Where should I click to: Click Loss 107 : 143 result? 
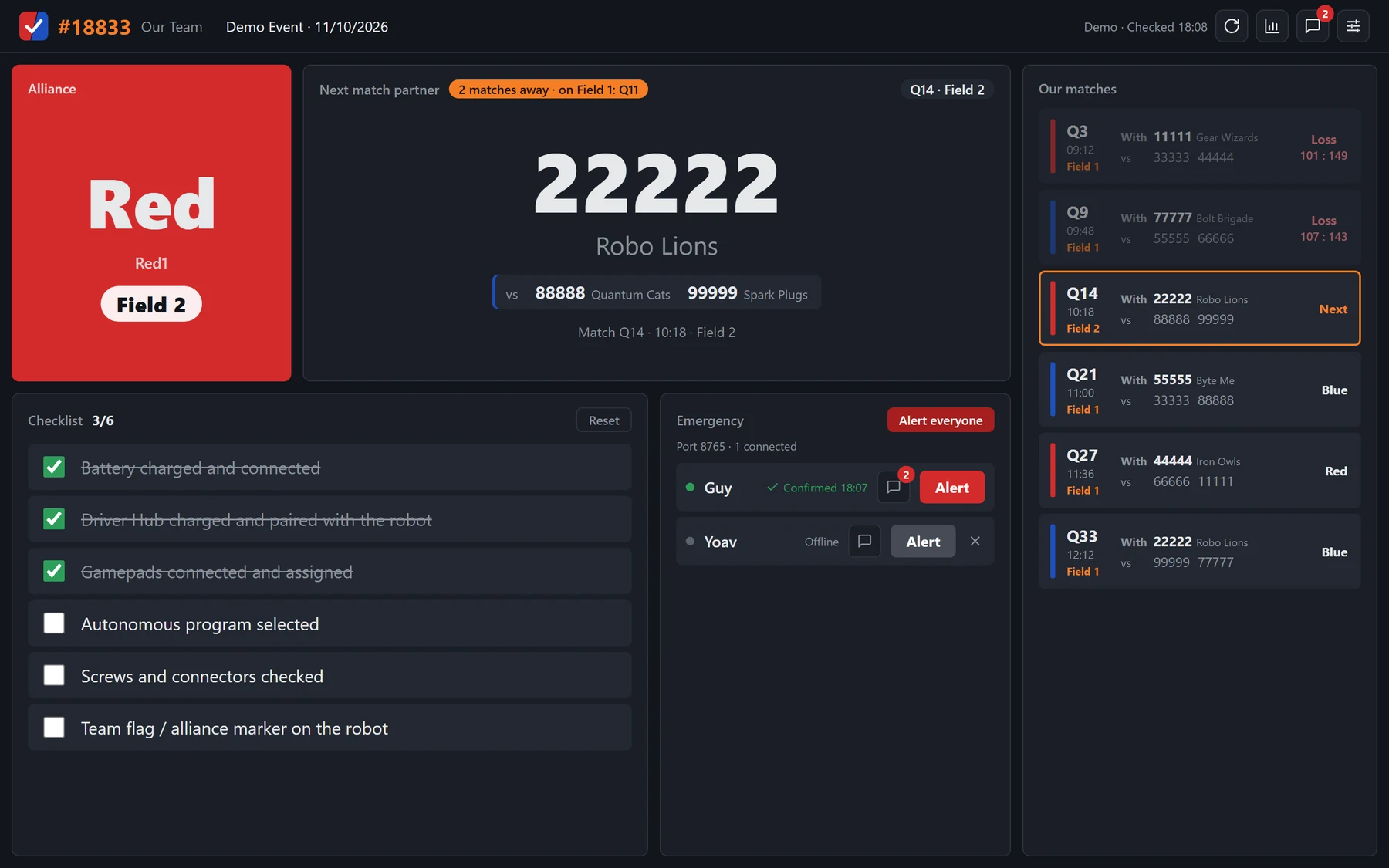[1323, 228]
